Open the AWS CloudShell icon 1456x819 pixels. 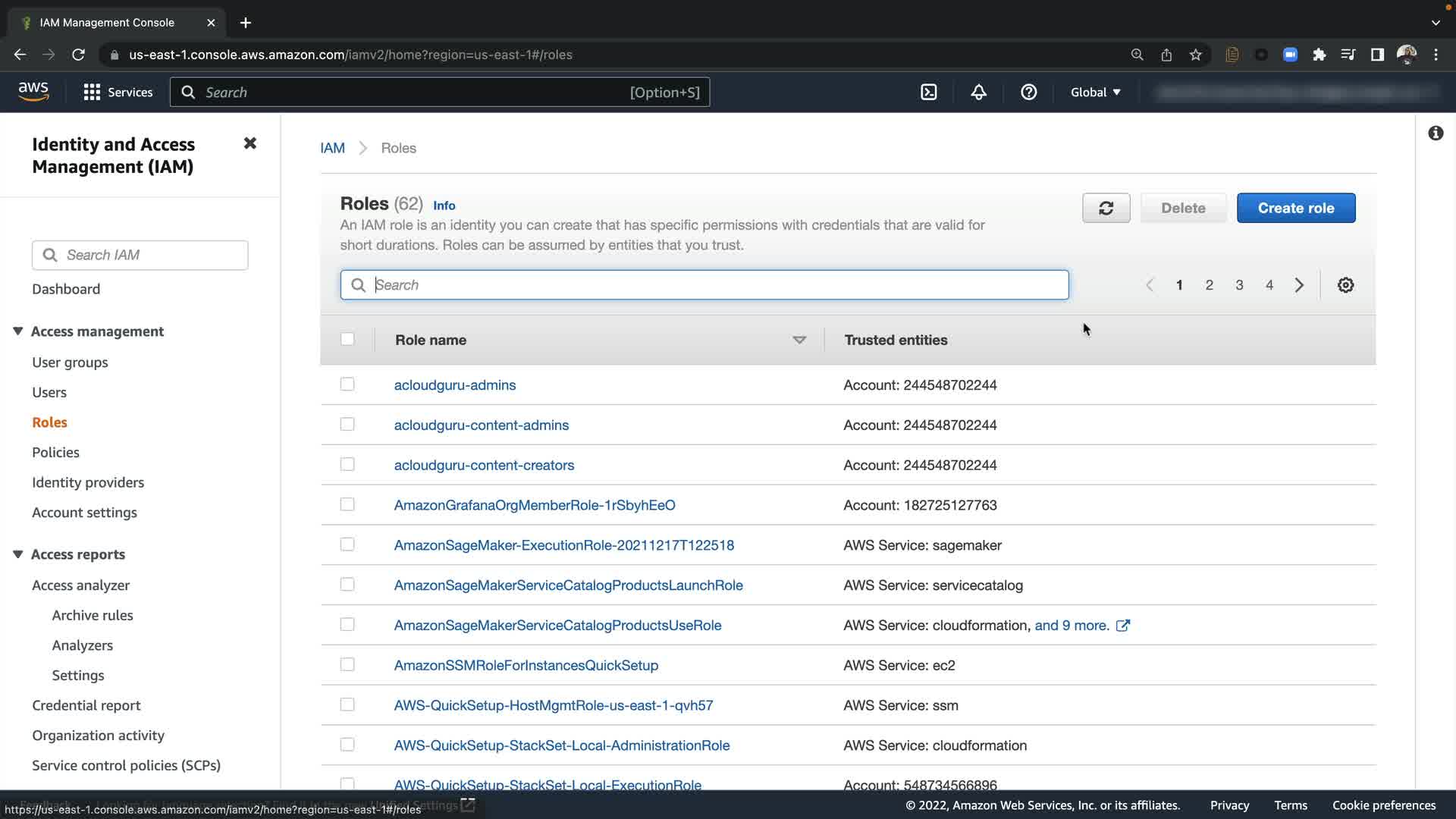click(x=928, y=93)
